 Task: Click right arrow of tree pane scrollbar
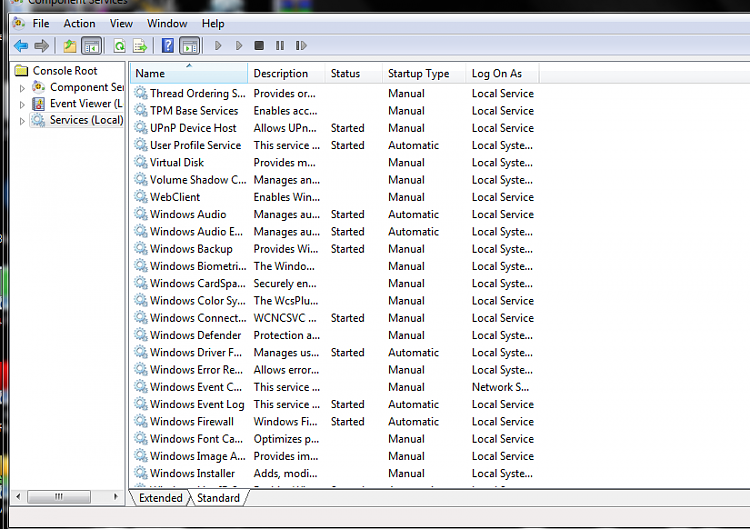115,496
